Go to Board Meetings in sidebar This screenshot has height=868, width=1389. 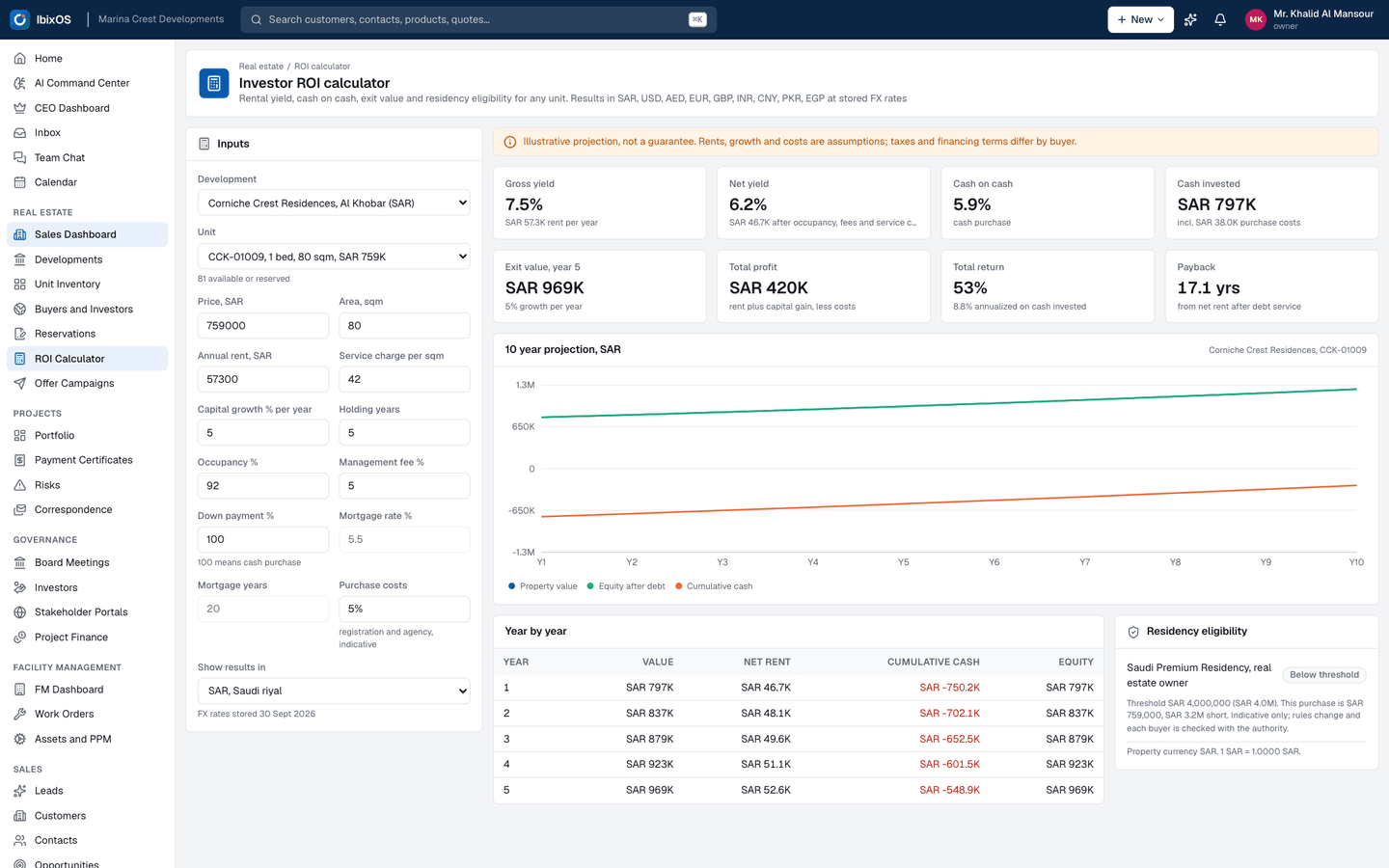(88, 563)
